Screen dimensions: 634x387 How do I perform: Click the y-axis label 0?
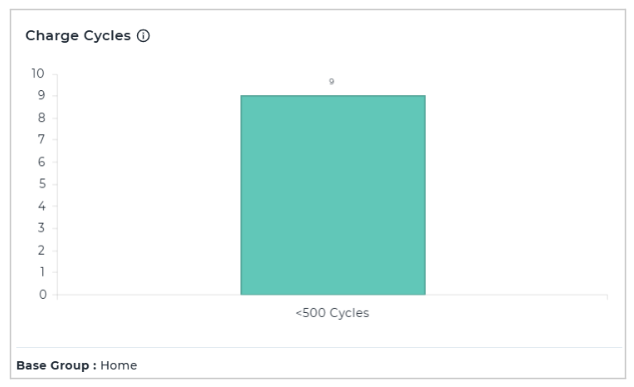[x=42, y=294]
